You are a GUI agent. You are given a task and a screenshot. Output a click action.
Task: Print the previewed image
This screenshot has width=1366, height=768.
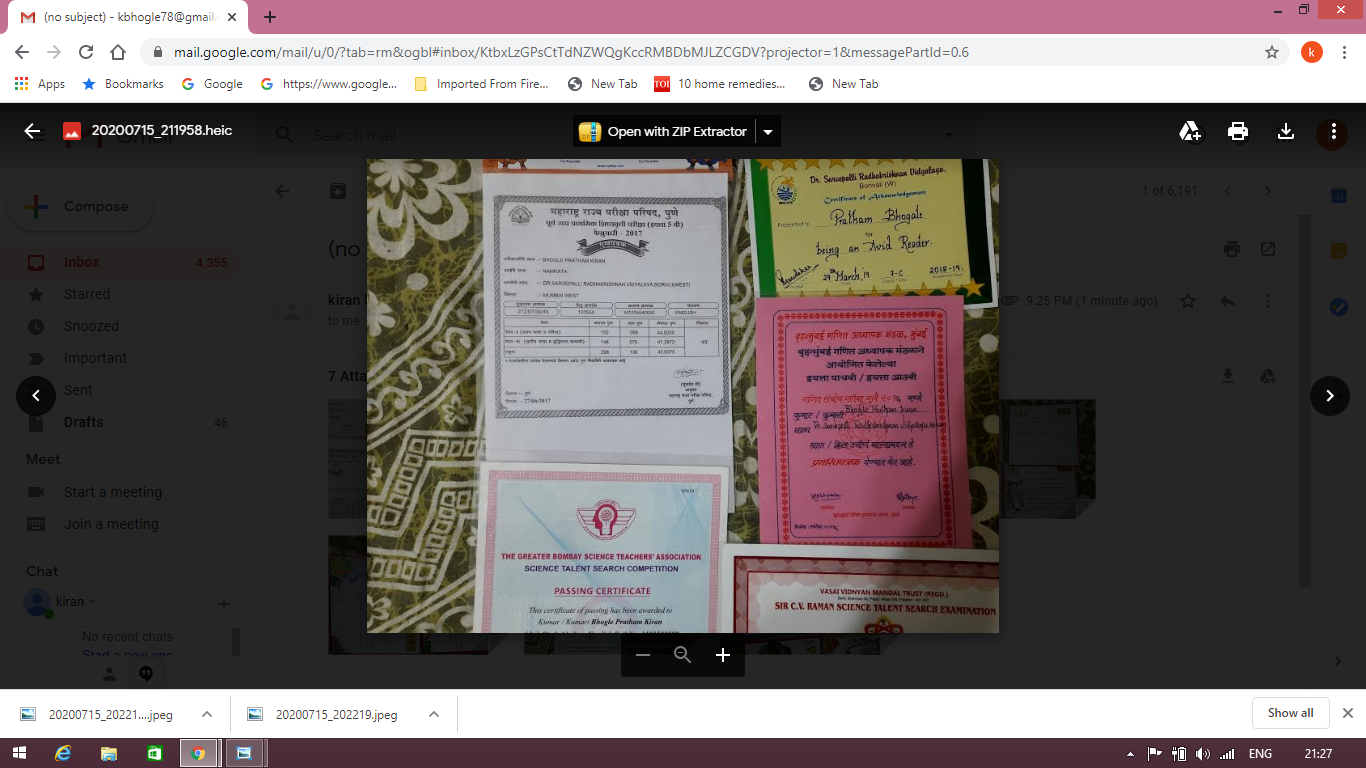(1238, 131)
